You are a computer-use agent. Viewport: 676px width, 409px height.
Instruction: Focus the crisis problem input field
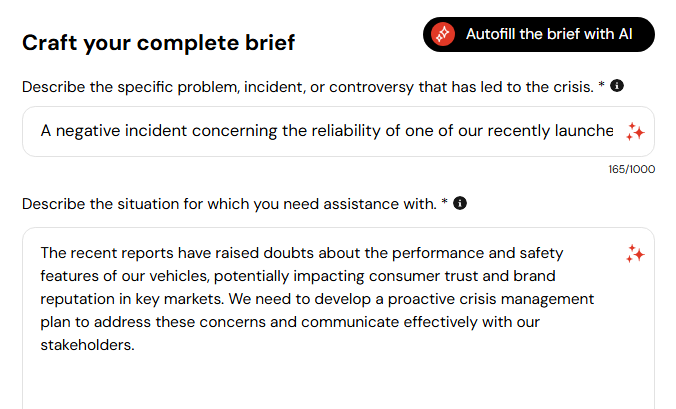pos(320,132)
